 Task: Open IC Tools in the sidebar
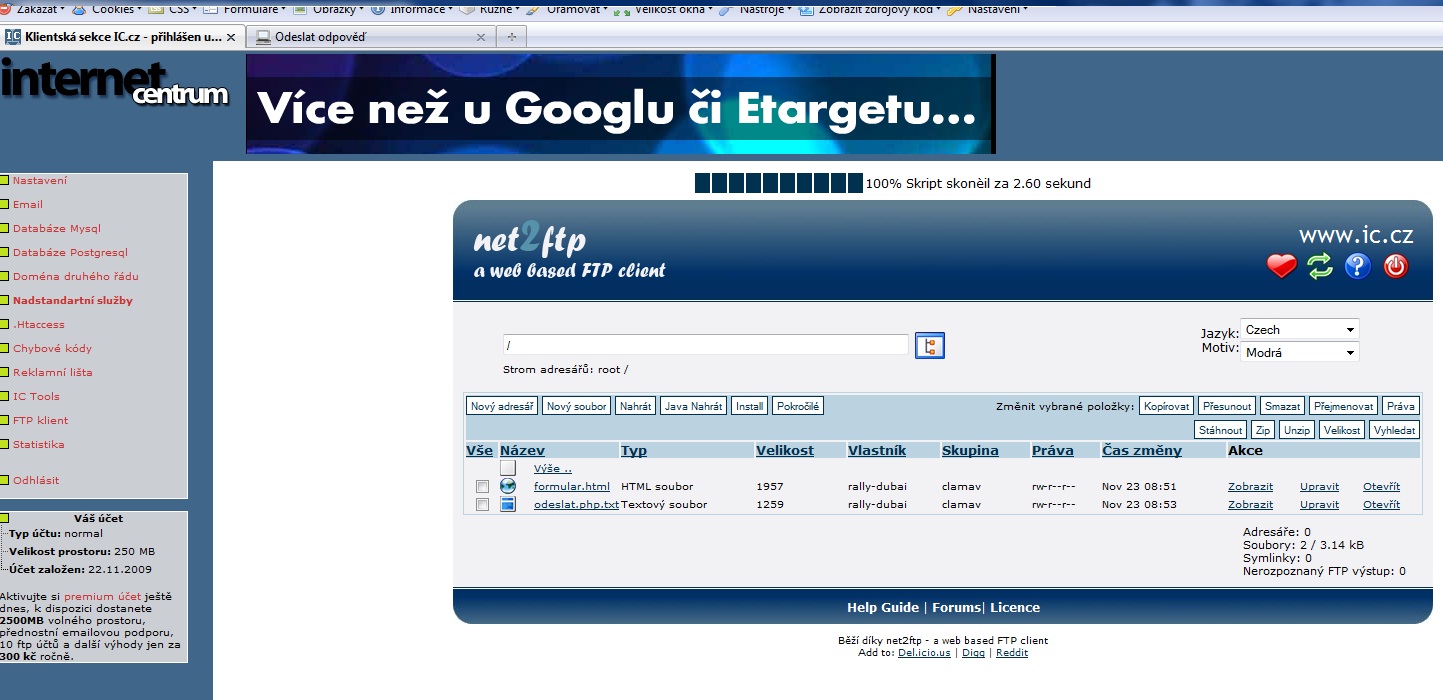click(36, 396)
